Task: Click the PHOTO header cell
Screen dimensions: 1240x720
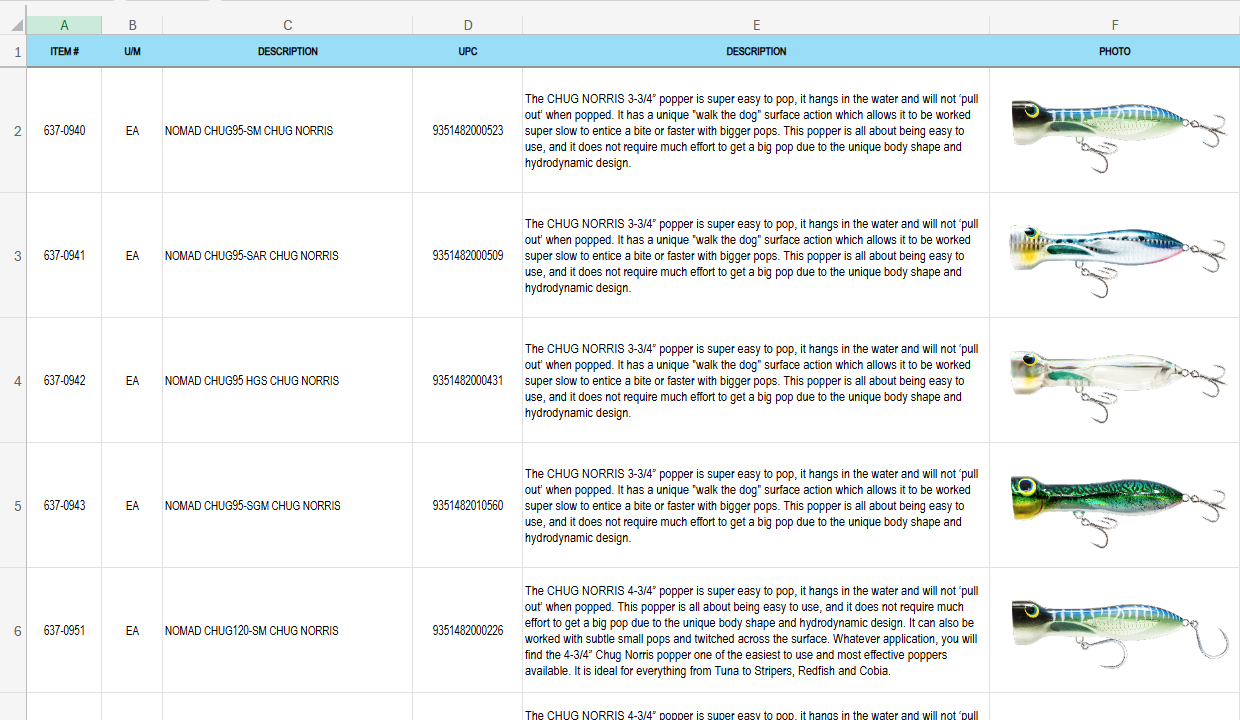Action: tap(1115, 51)
